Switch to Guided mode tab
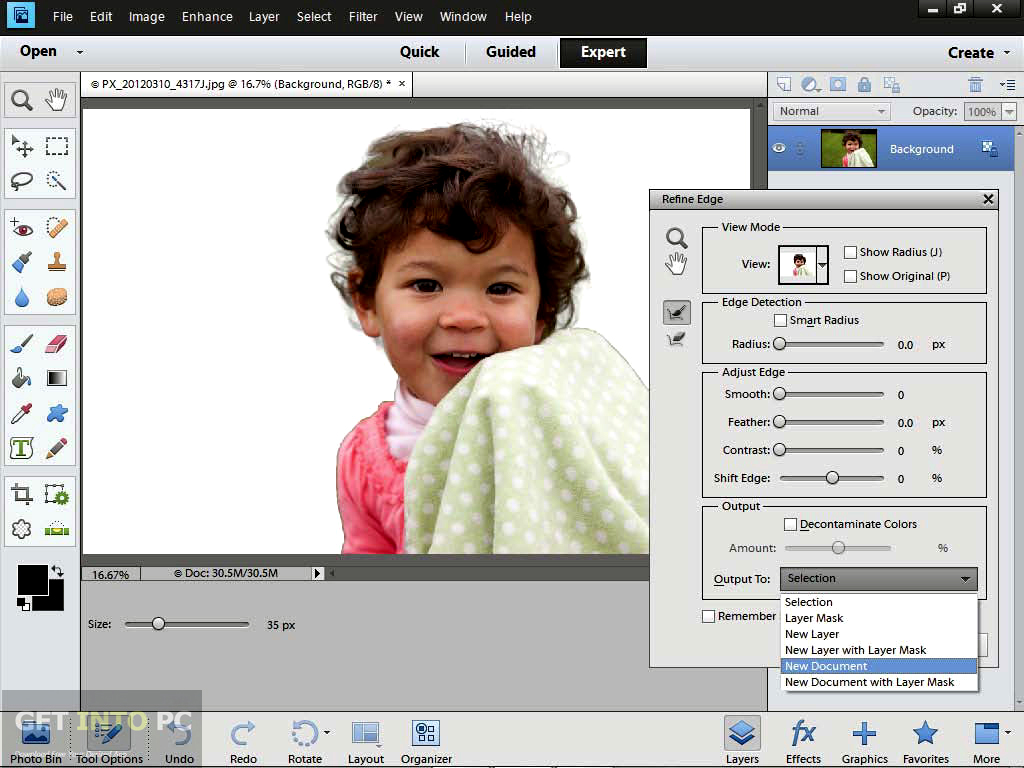This screenshot has height=768, width=1024. (511, 52)
